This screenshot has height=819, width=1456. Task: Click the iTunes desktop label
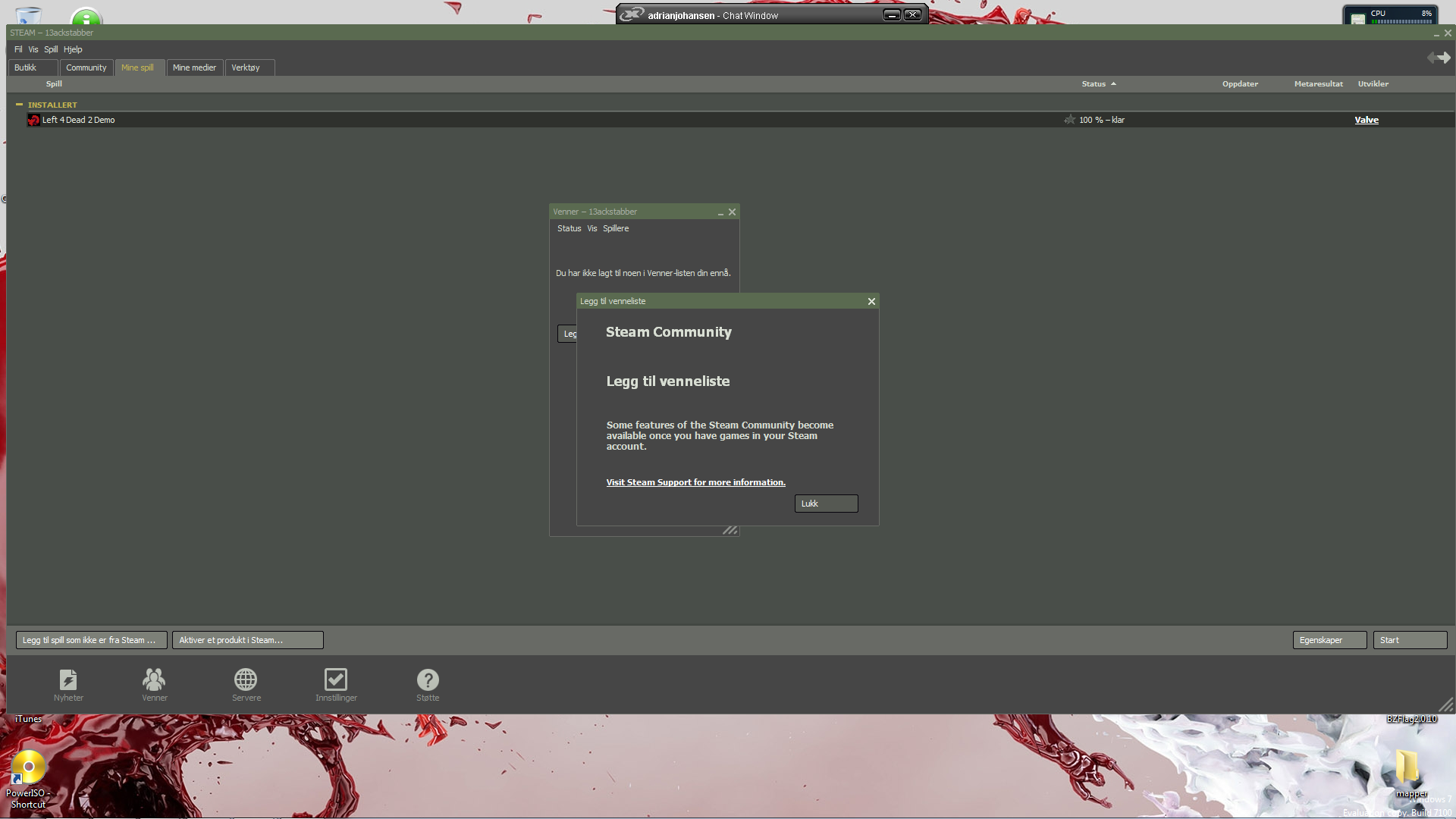pyautogui.click(x=28, y=719)
